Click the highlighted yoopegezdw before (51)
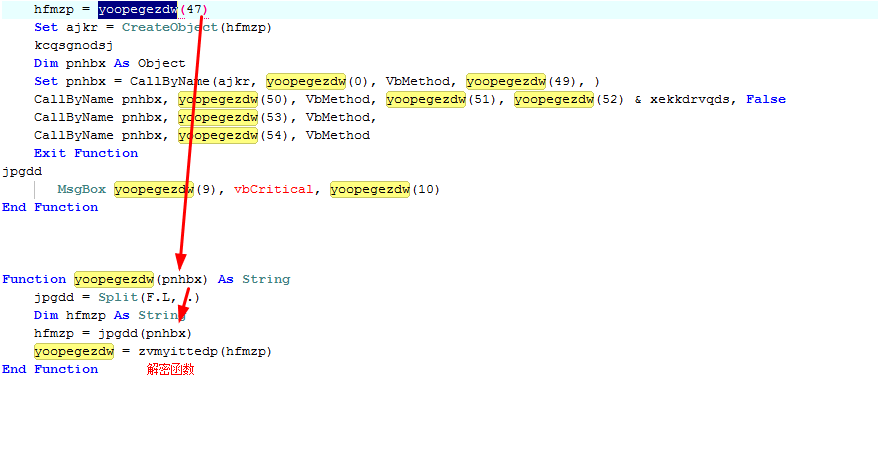The height and width of the screenshot is (450, 878). [x=426, y=100]
